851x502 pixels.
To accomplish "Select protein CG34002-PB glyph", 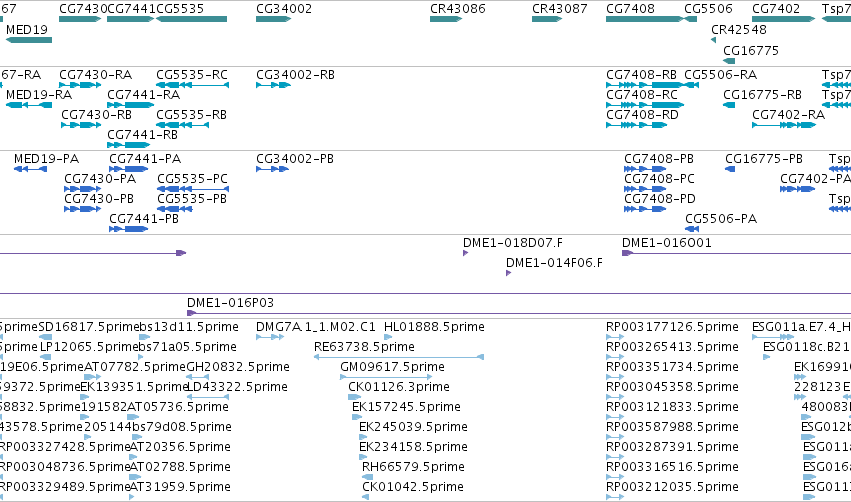I will [x=272, y=169].
